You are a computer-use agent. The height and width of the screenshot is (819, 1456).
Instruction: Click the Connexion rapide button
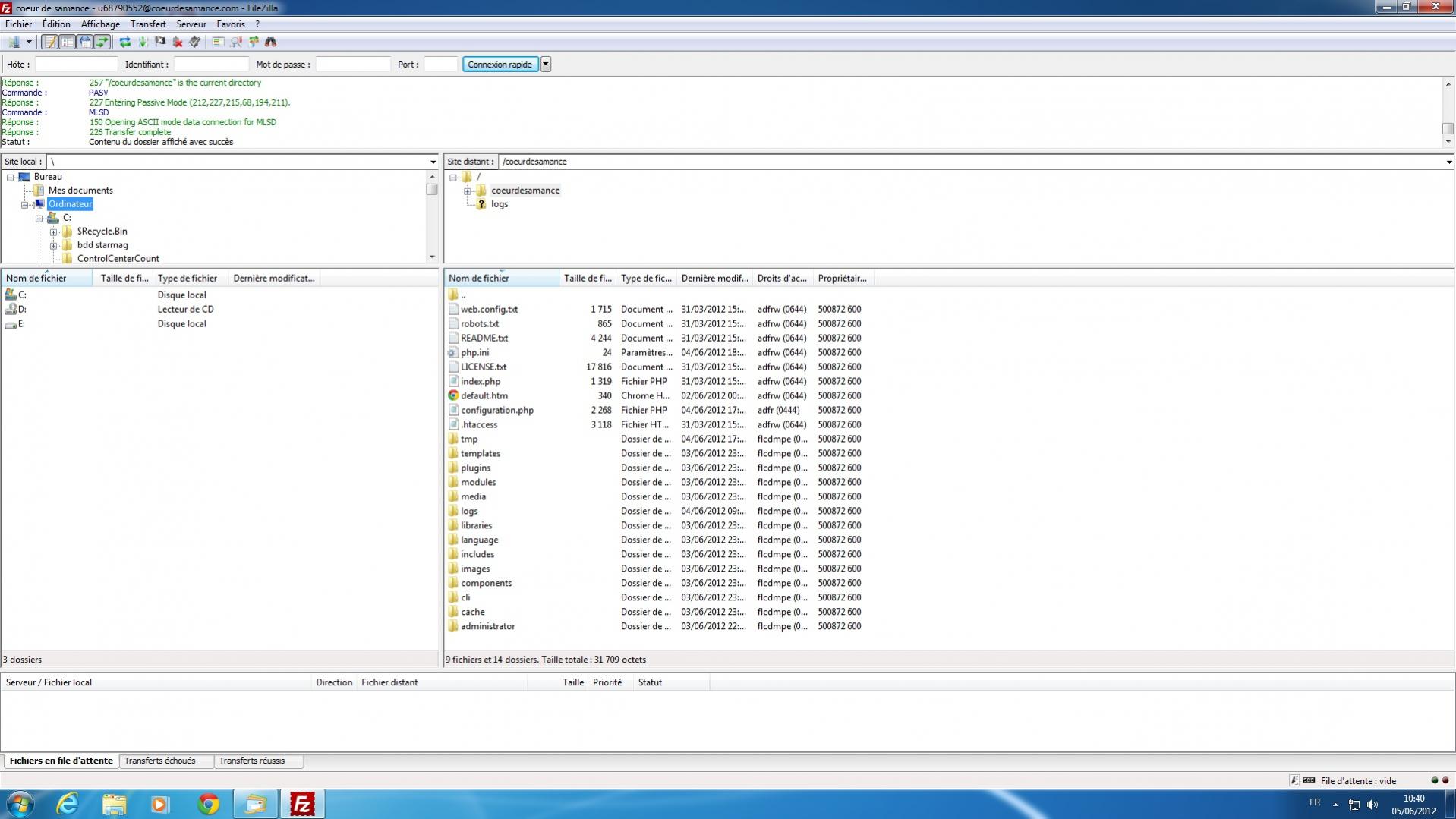(x=500, y=65)
